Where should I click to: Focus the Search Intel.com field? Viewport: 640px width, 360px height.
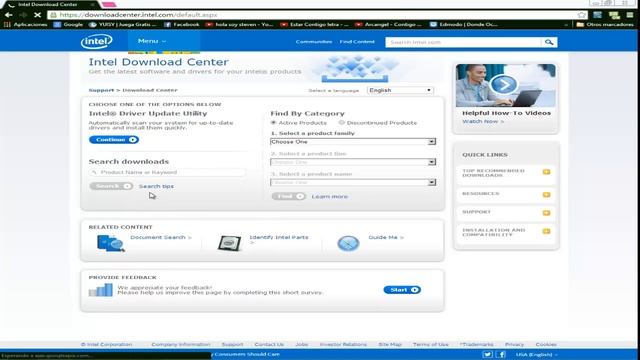pos(464,42)
